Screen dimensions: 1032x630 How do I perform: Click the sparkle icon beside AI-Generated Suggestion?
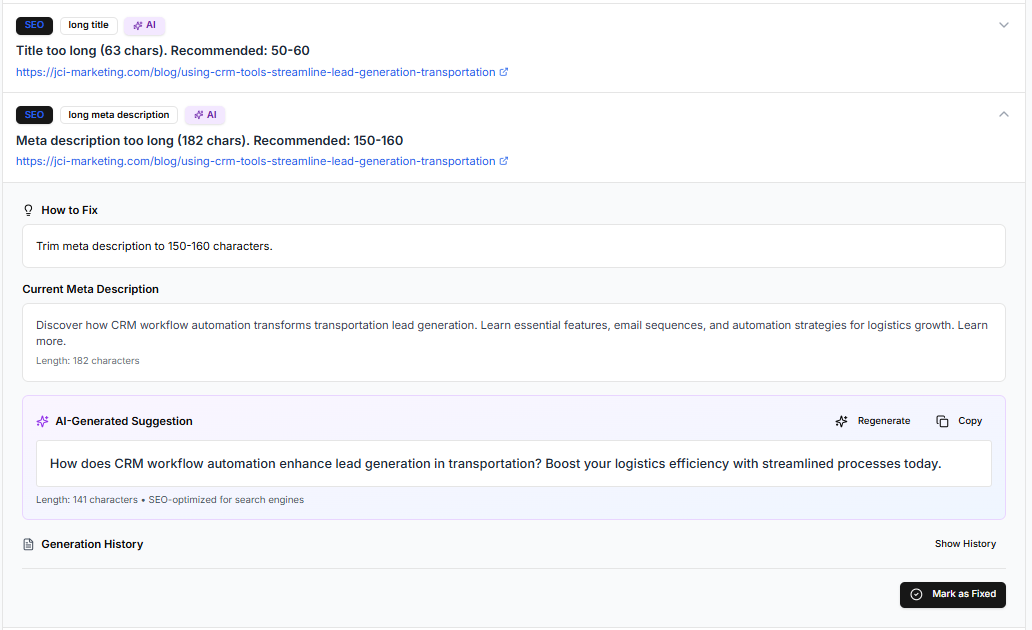point(42,421)
